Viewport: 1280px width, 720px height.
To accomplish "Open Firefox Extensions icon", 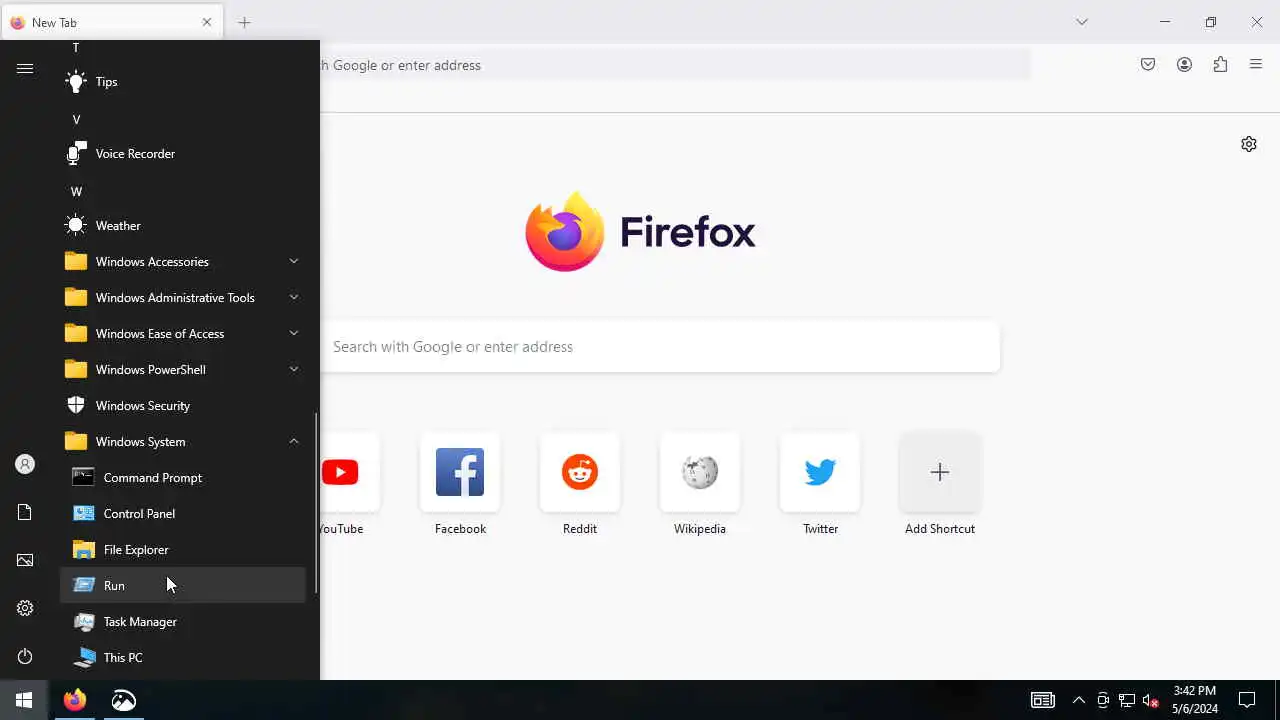I will tap(1220, 65).
